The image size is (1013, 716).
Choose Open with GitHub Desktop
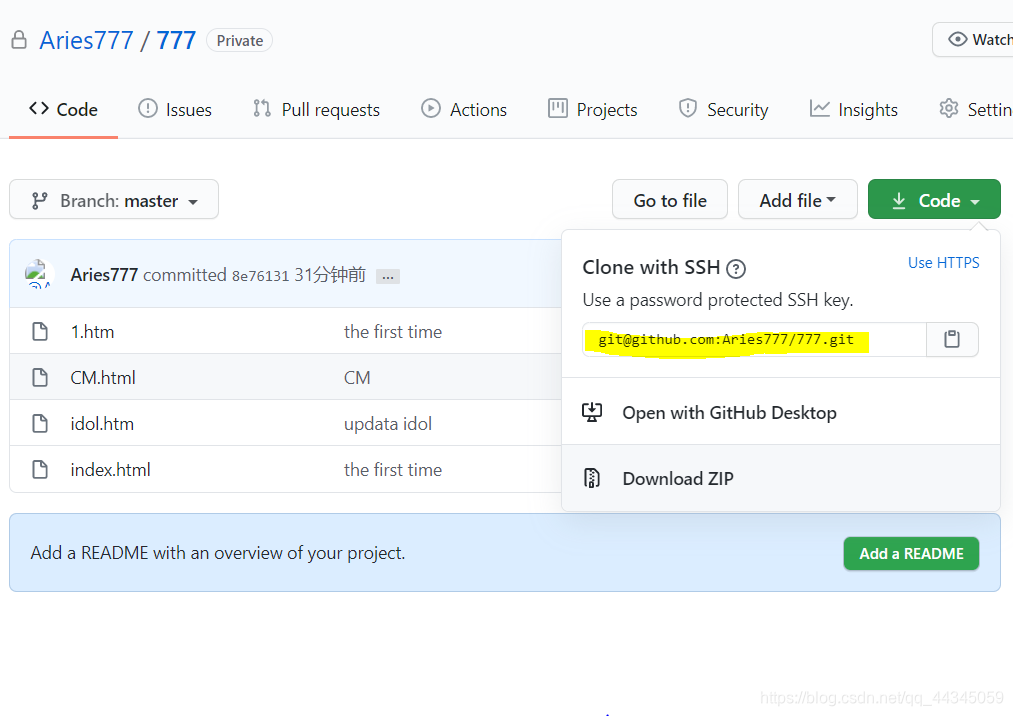pyautogui.click(x=781, y=413)
